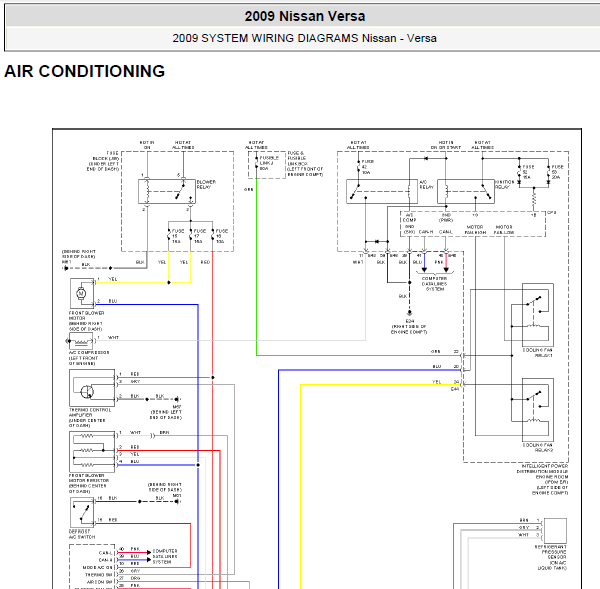Click the "AIR CON SW" pin label
The height and width of the screenshot is (589, 600).
coord(99,582)
